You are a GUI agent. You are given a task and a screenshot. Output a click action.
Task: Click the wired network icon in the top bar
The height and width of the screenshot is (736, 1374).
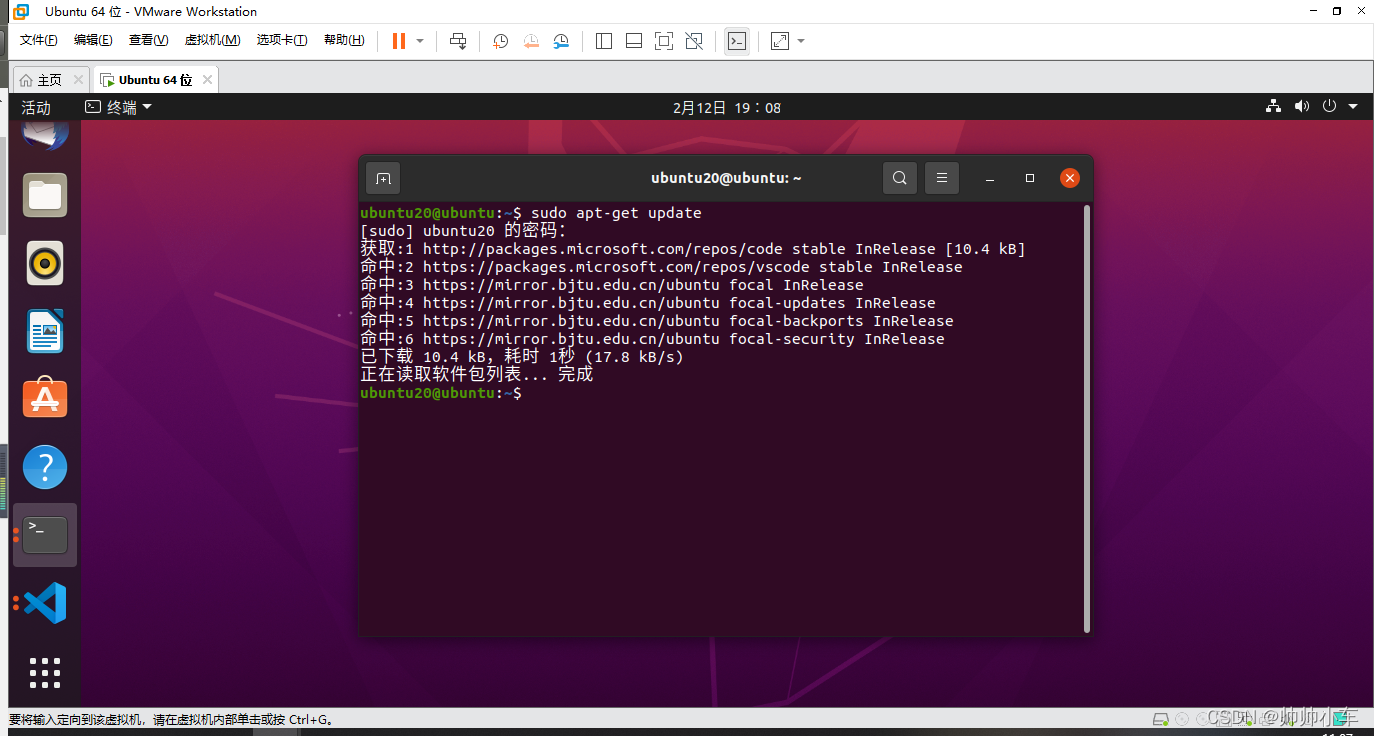1273,106
